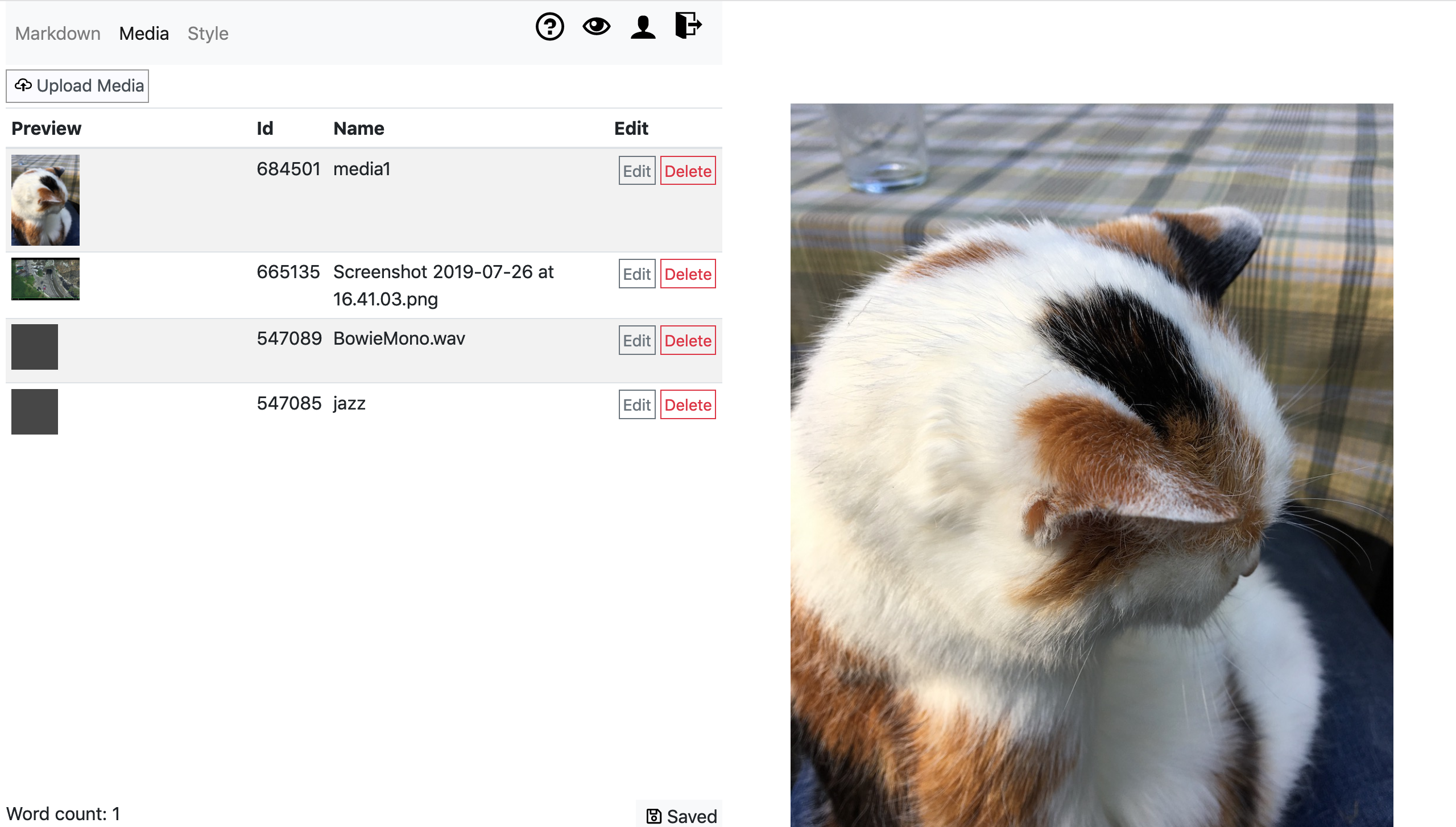The image size is (1456, 827).
Task: Click the jazz name text
Action: tap(349, 404)
